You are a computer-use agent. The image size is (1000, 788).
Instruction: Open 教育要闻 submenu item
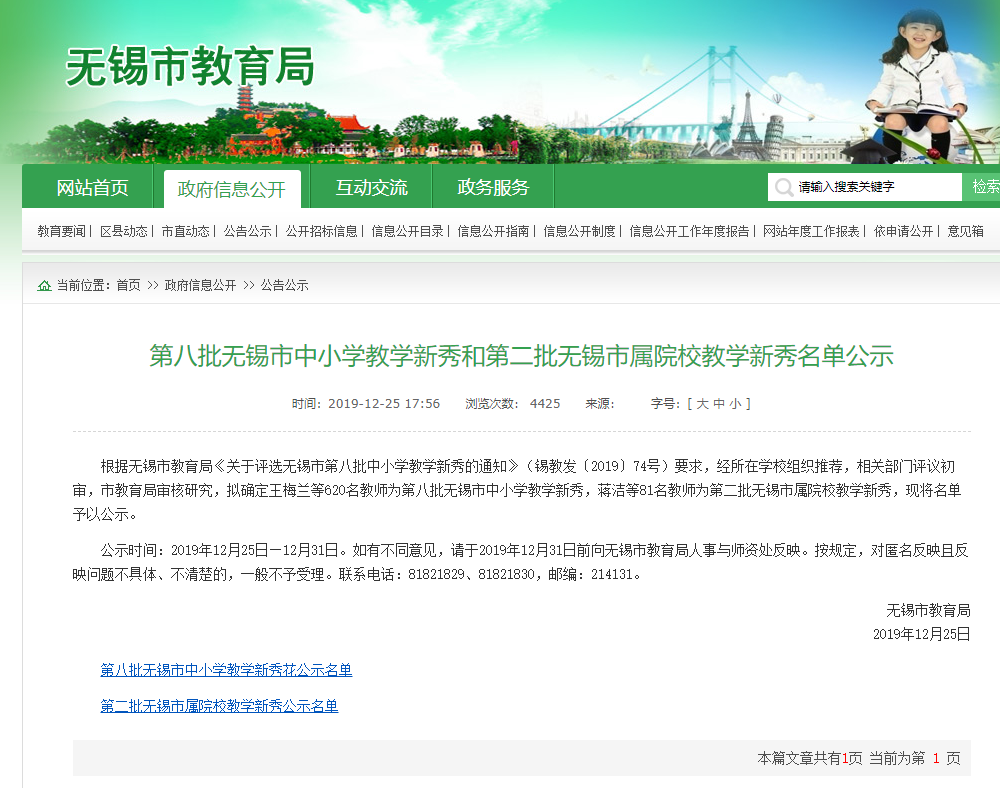(62, 231)
